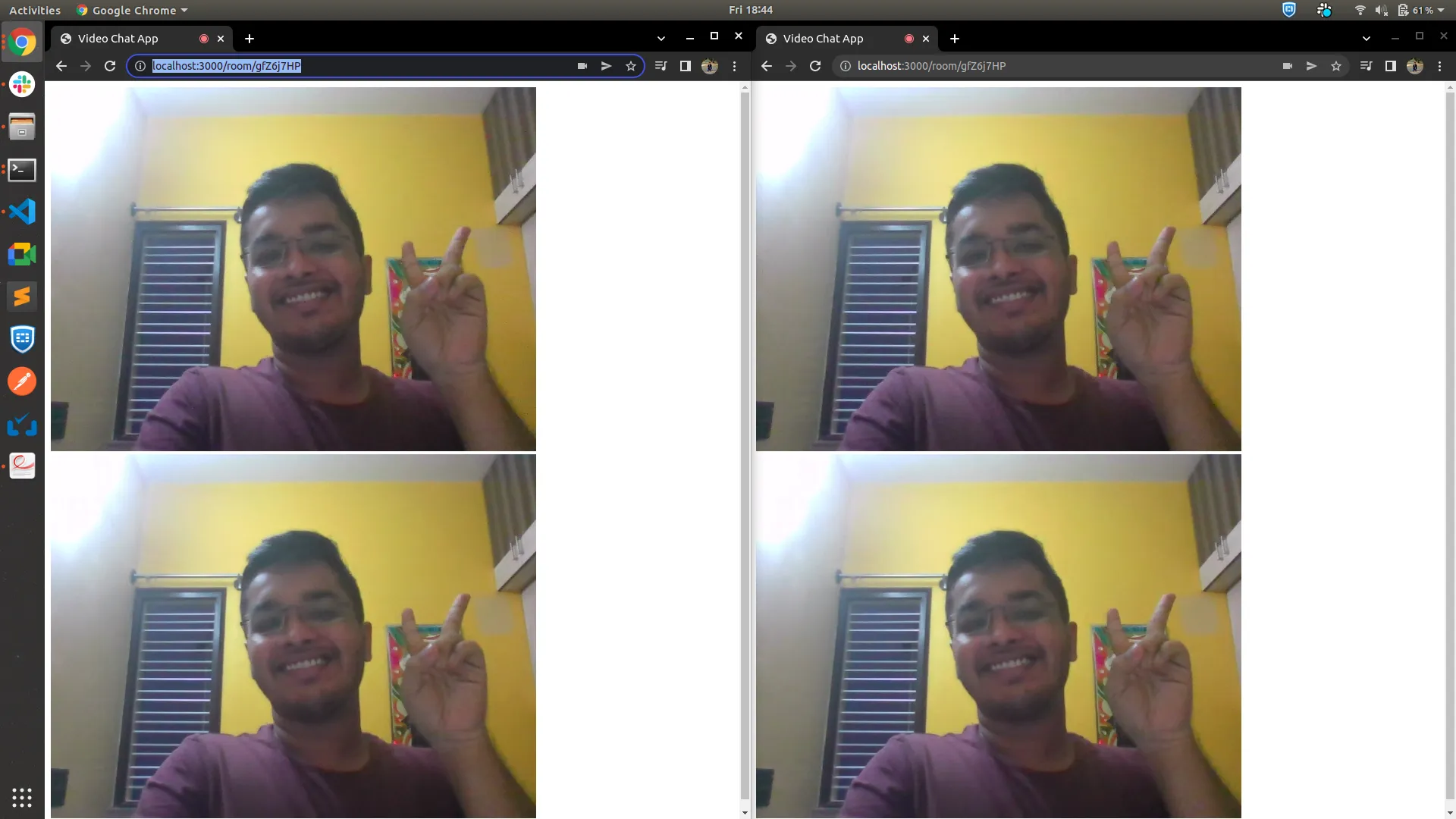Launch Slack from the dock
The image size is (1456, 819).
point(22,84)
